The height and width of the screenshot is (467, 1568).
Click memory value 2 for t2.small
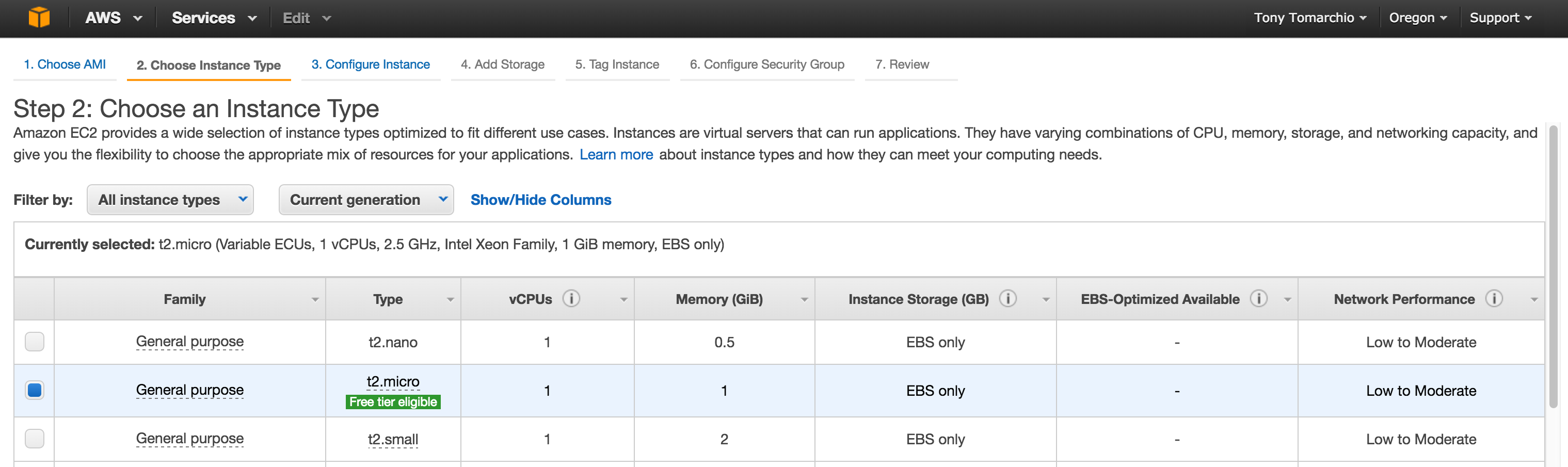tap(724, 439)
